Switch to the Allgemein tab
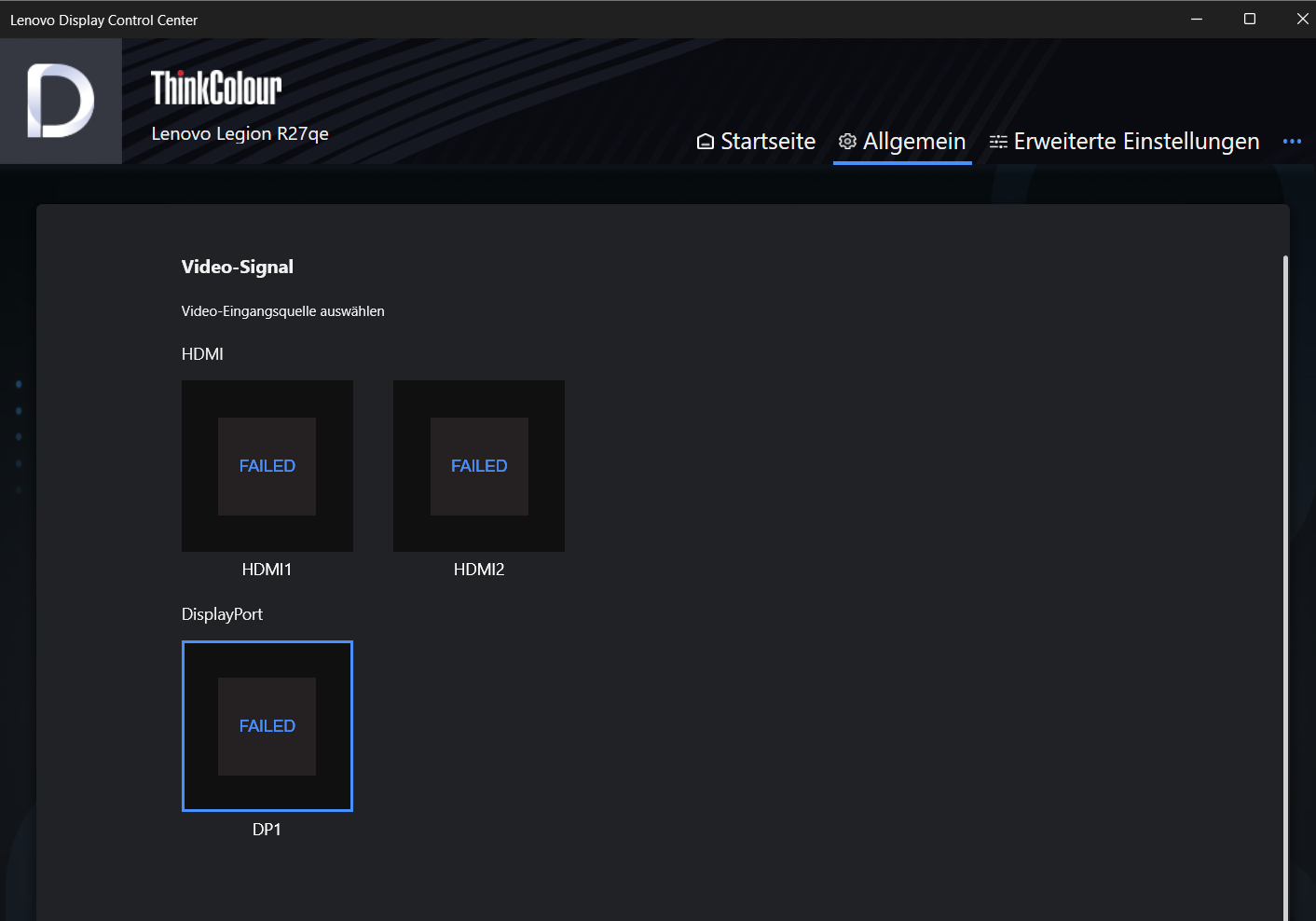This screenshot has width=1316, height=921. click(x=902, y=141)
